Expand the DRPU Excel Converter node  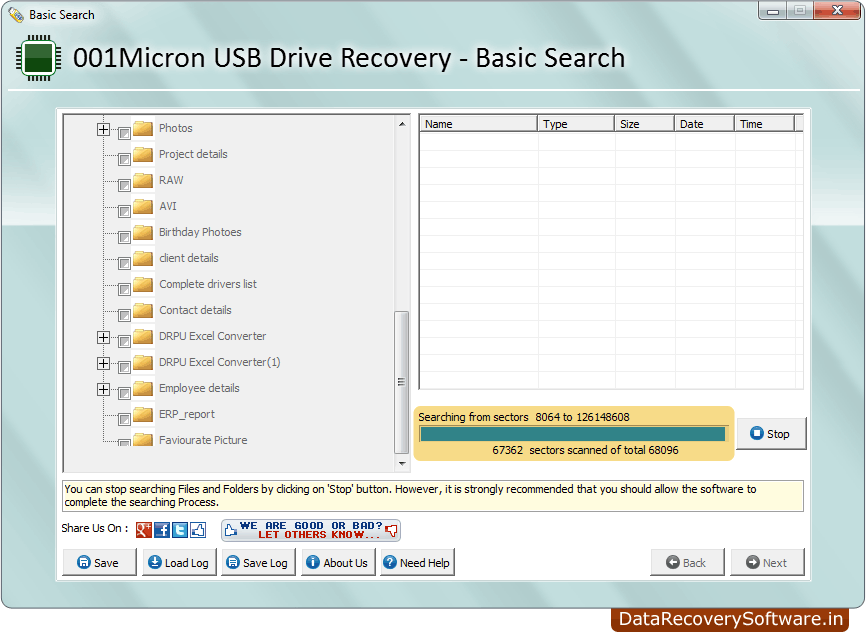click(103, 337)
